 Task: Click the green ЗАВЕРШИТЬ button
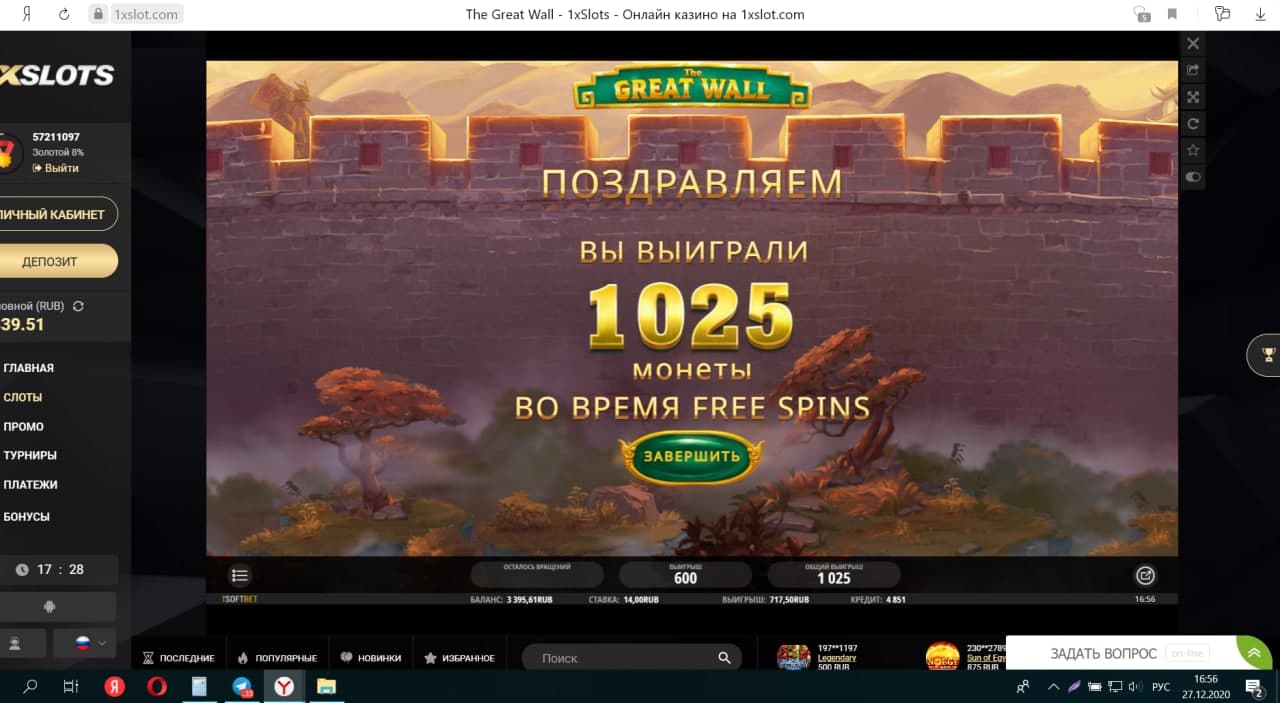[692, 457]
